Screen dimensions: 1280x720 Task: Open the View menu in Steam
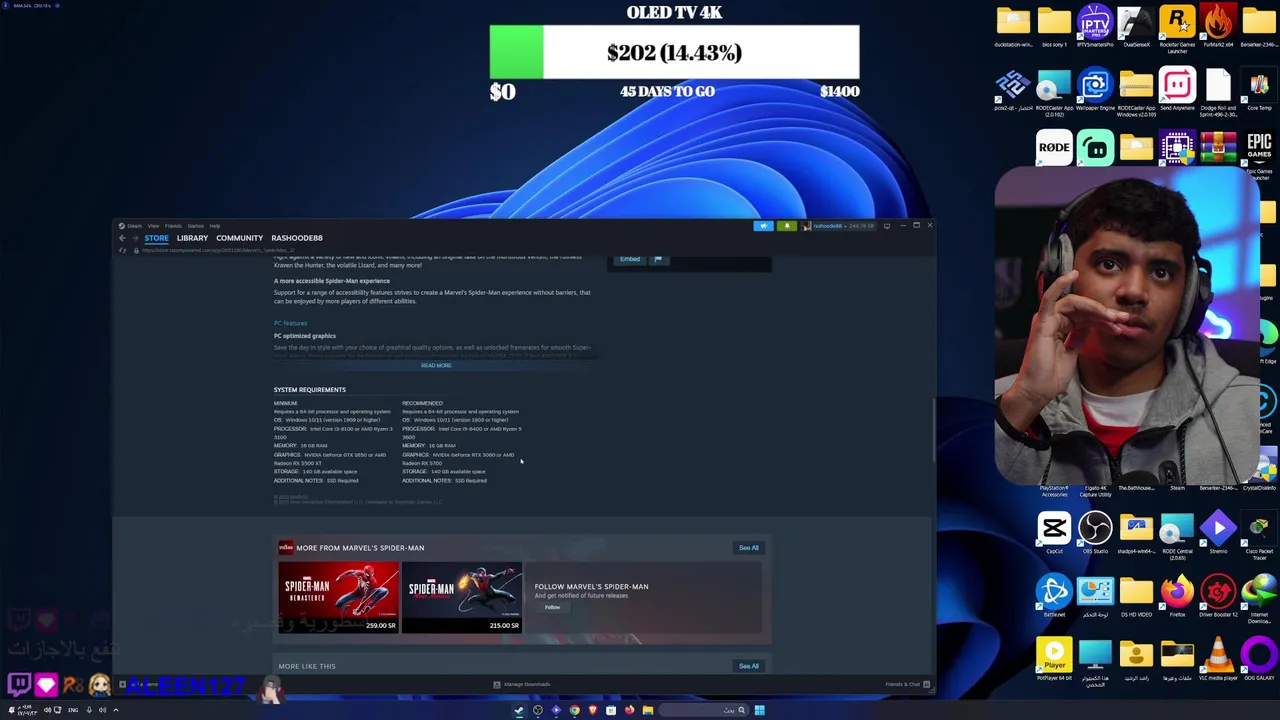[153, 226]
